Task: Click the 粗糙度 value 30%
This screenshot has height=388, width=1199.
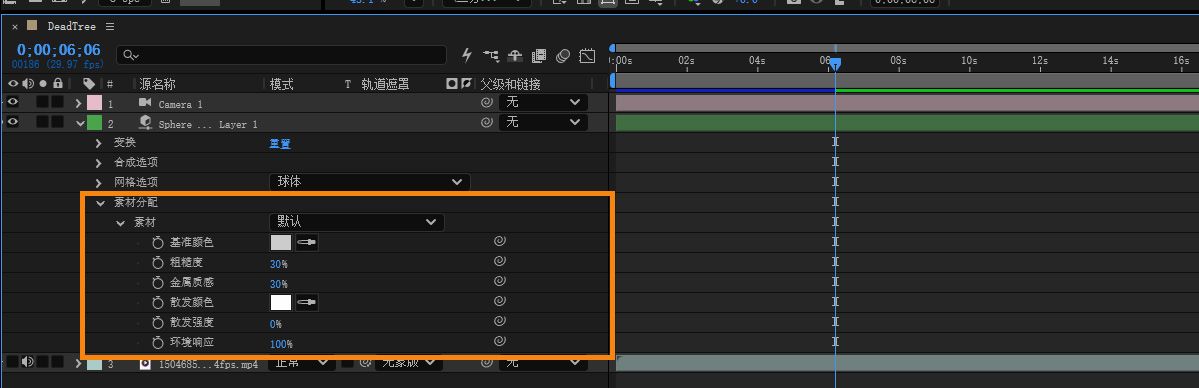Action: [x=278, y=264]
